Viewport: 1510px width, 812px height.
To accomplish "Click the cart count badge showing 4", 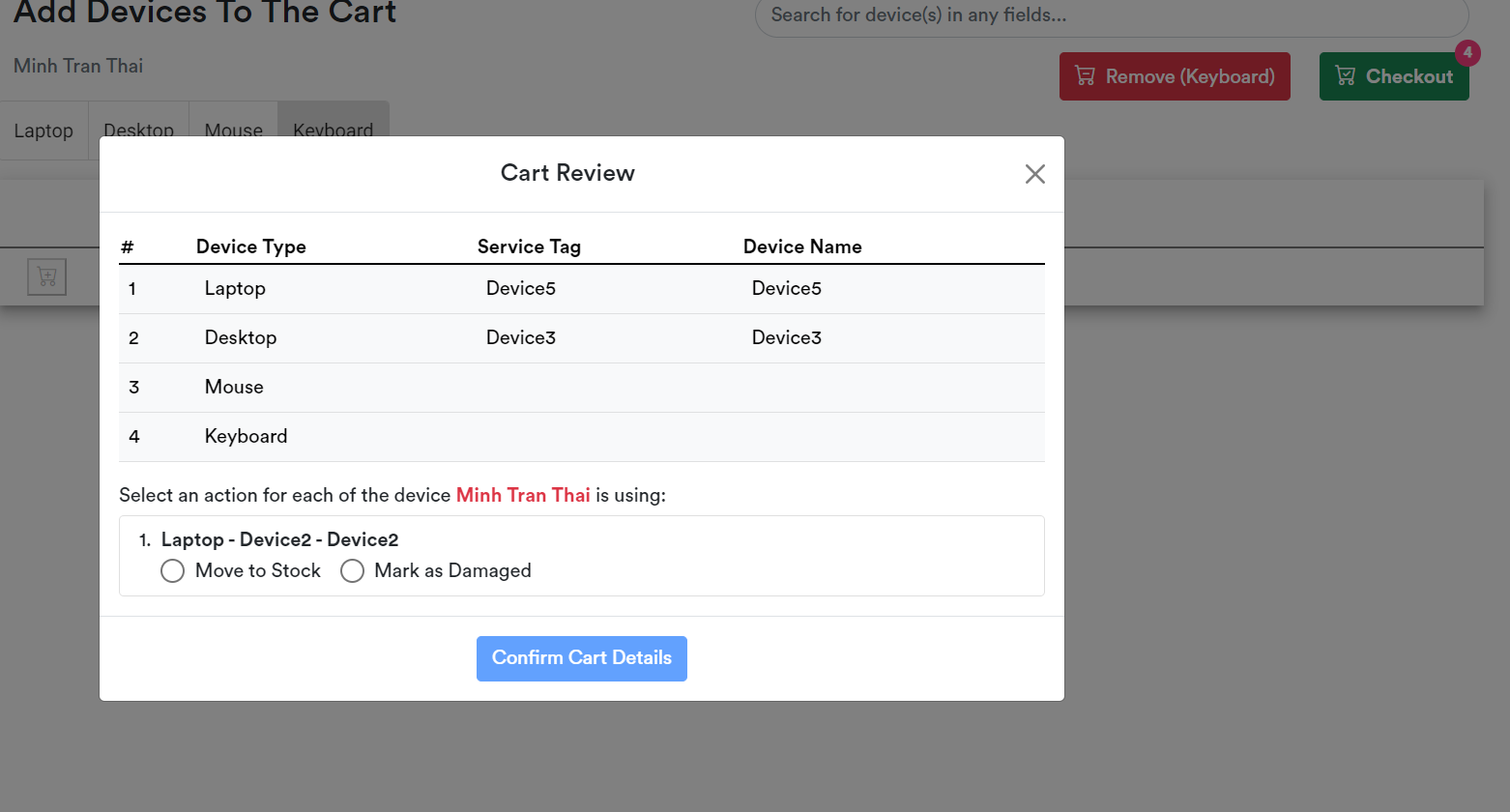I will click(1467, 52).
